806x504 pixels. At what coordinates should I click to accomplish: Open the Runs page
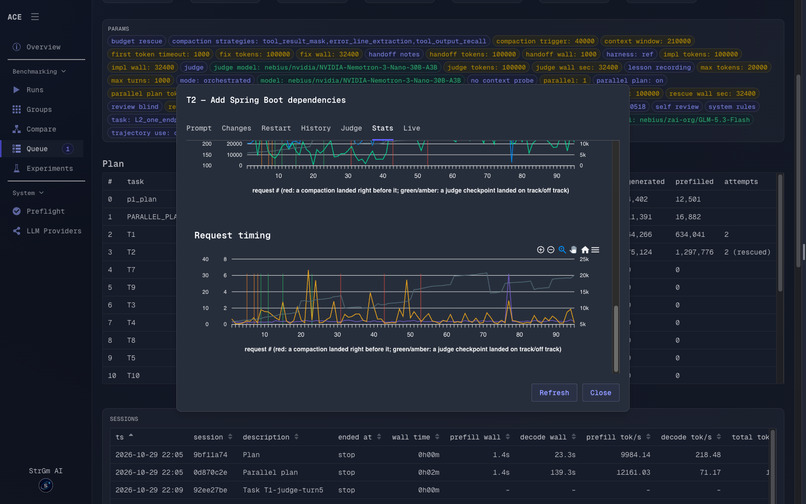tap(35, 89)
